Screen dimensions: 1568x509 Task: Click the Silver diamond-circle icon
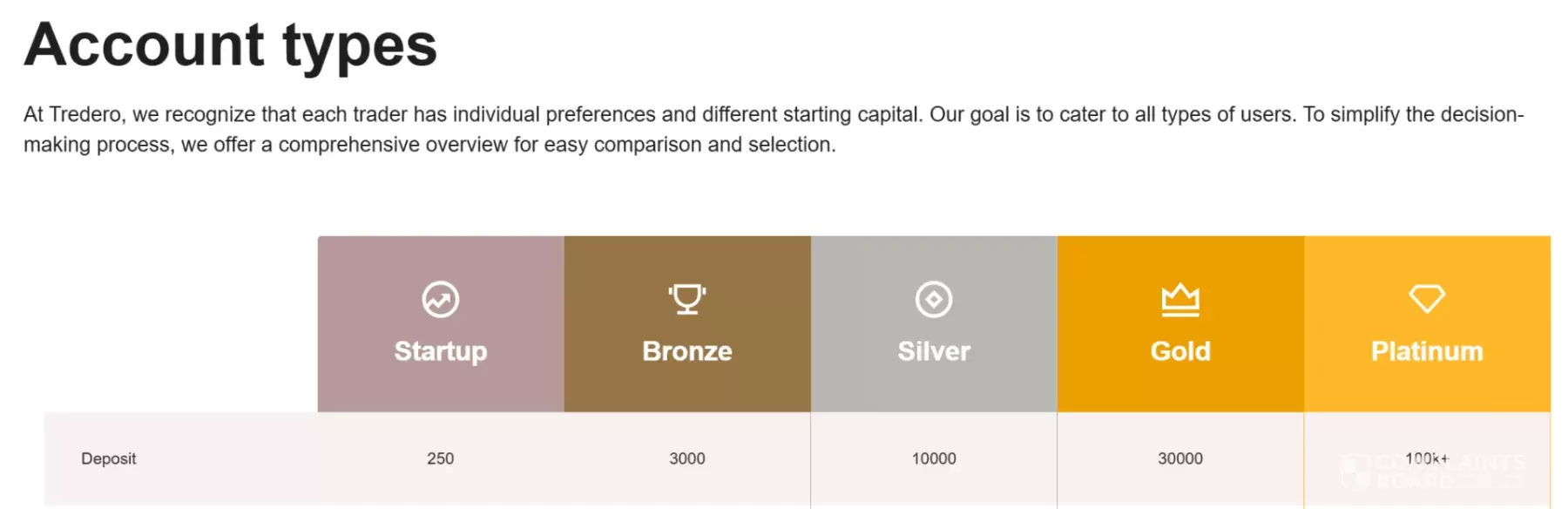pyautogui.click(x=934, y=299)
